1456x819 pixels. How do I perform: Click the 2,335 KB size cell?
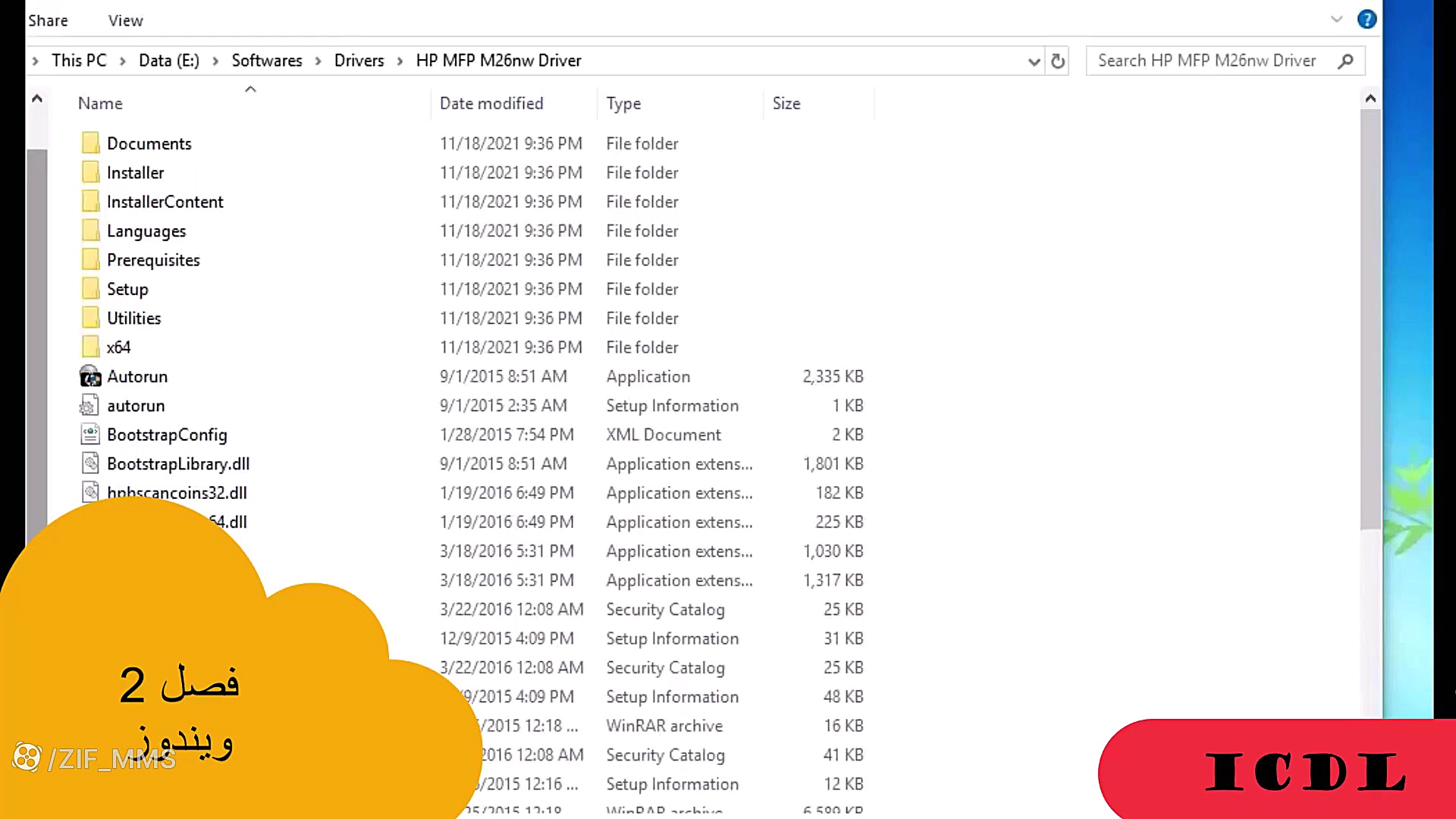pyautogui.click(x=833, y=376)
